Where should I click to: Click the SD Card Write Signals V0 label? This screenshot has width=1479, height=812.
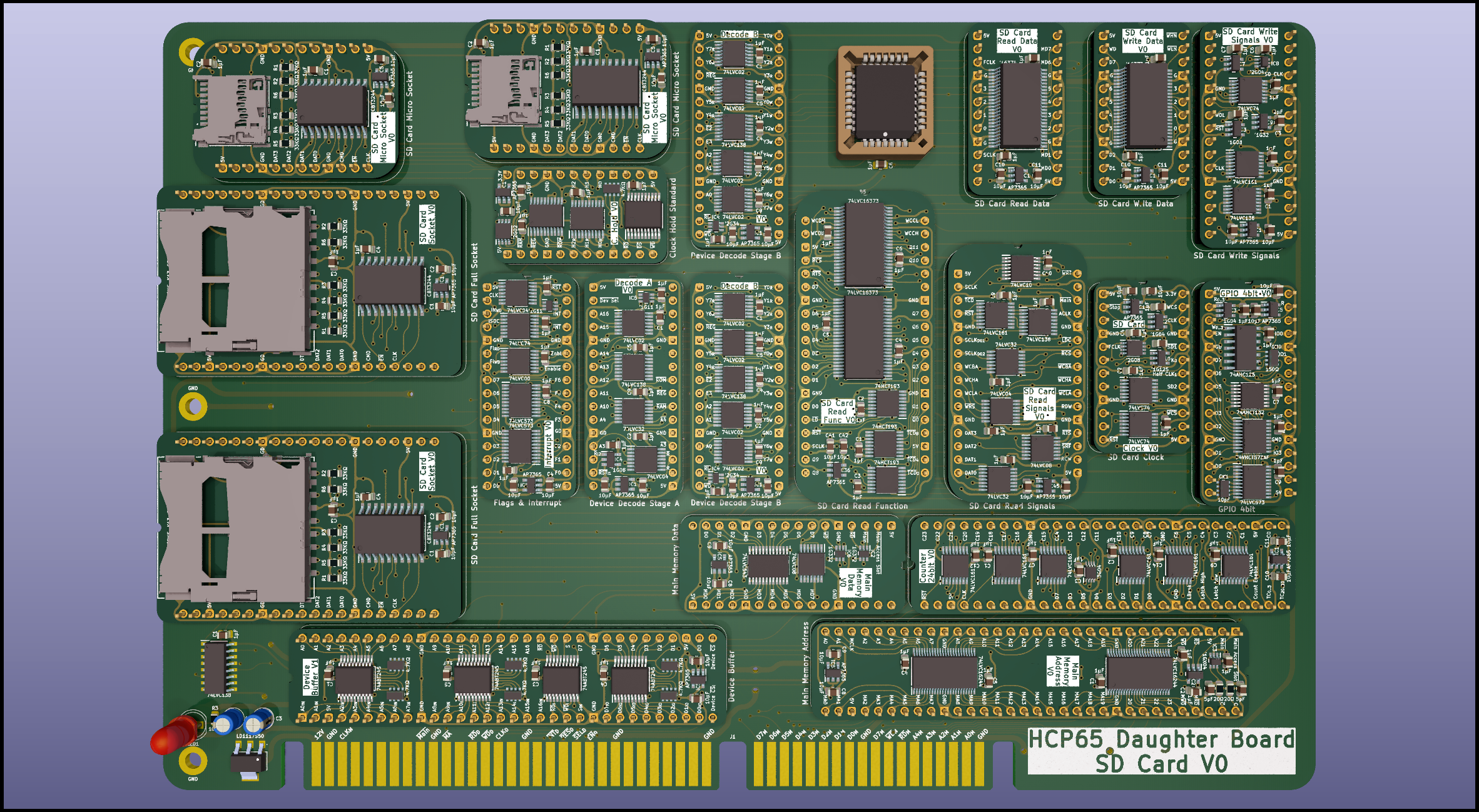click(1249, 36)
